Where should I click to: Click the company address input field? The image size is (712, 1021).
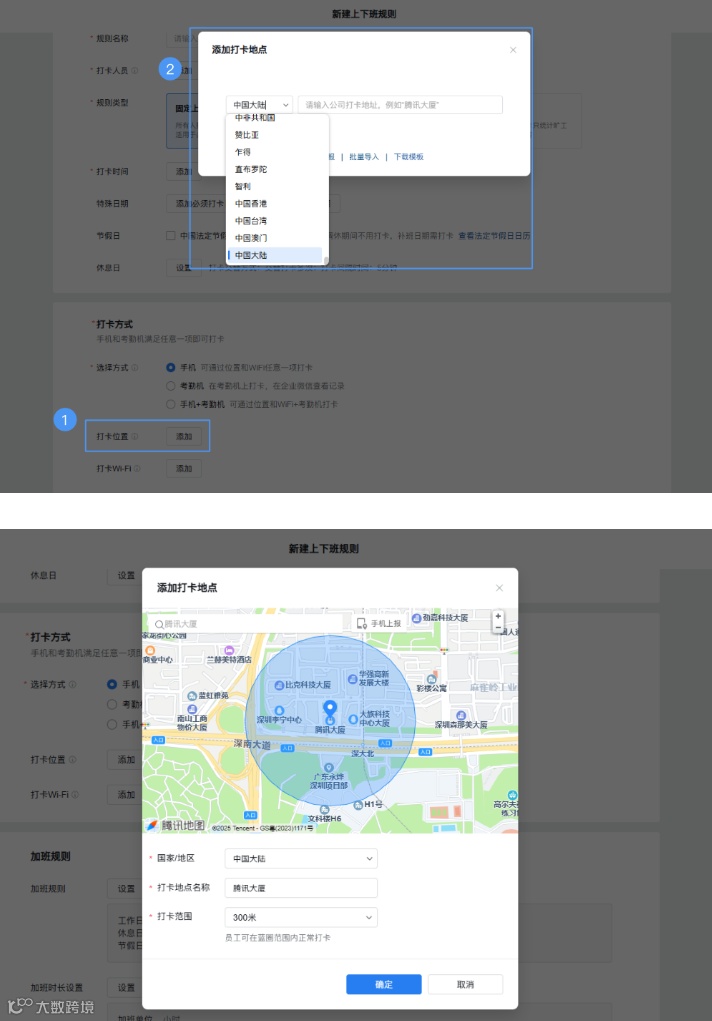[x=400, y=105]
